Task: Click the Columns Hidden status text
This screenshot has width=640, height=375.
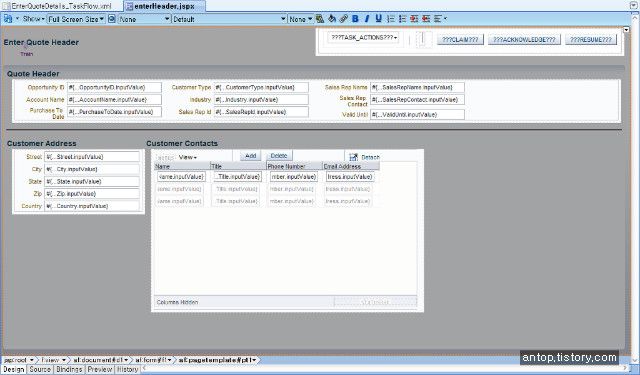Action: [177, 302]
